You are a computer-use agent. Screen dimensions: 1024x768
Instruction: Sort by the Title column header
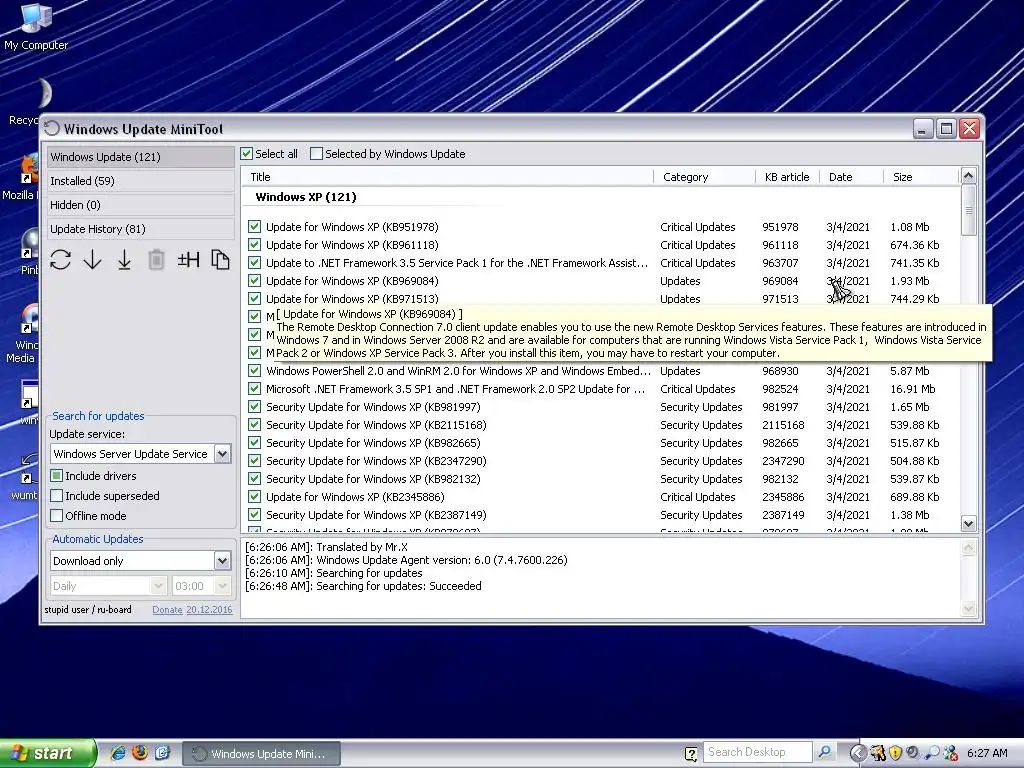point(448,176)
